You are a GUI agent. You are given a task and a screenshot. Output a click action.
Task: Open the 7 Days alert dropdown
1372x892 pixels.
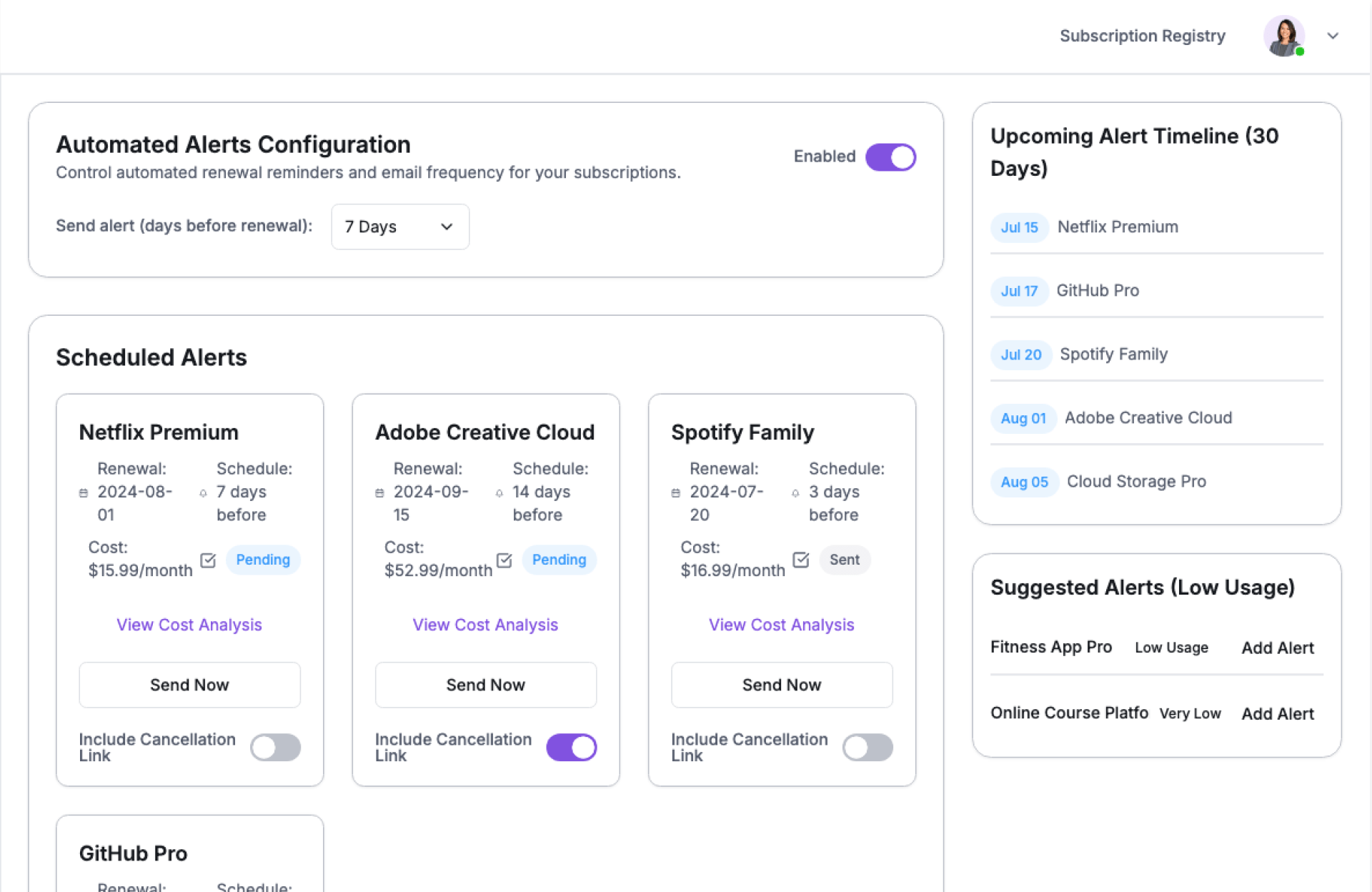(x=399, y=227)
